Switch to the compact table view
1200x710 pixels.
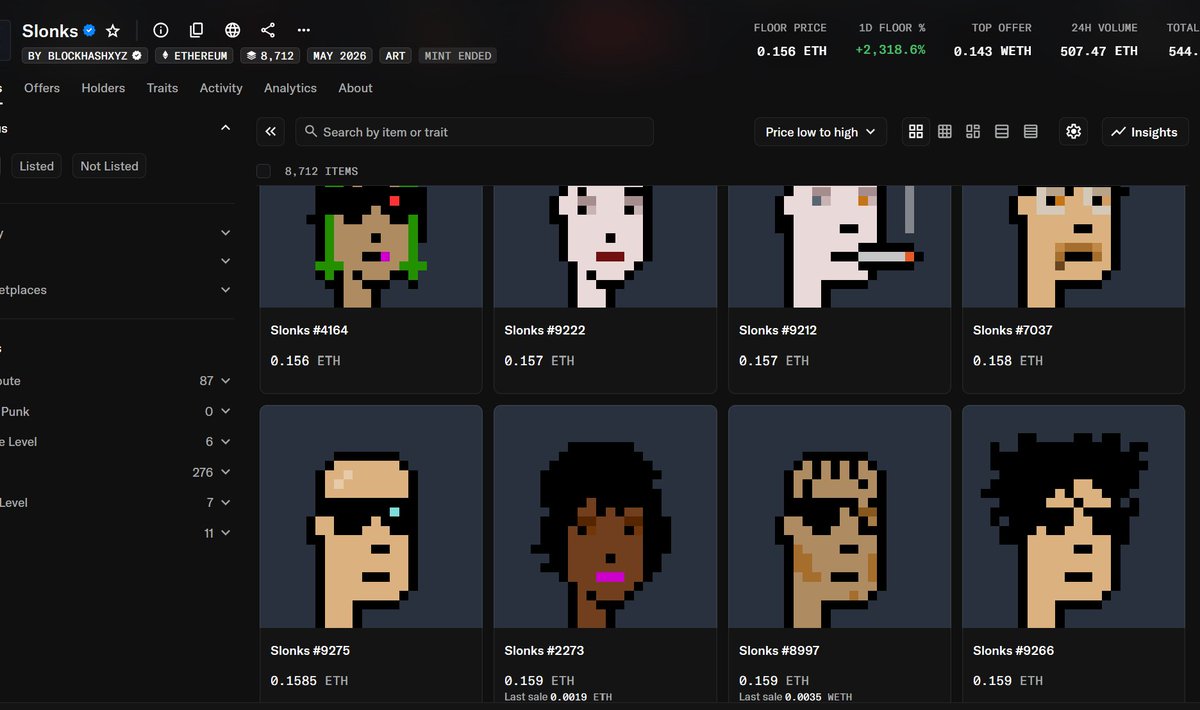(1031, 132)
